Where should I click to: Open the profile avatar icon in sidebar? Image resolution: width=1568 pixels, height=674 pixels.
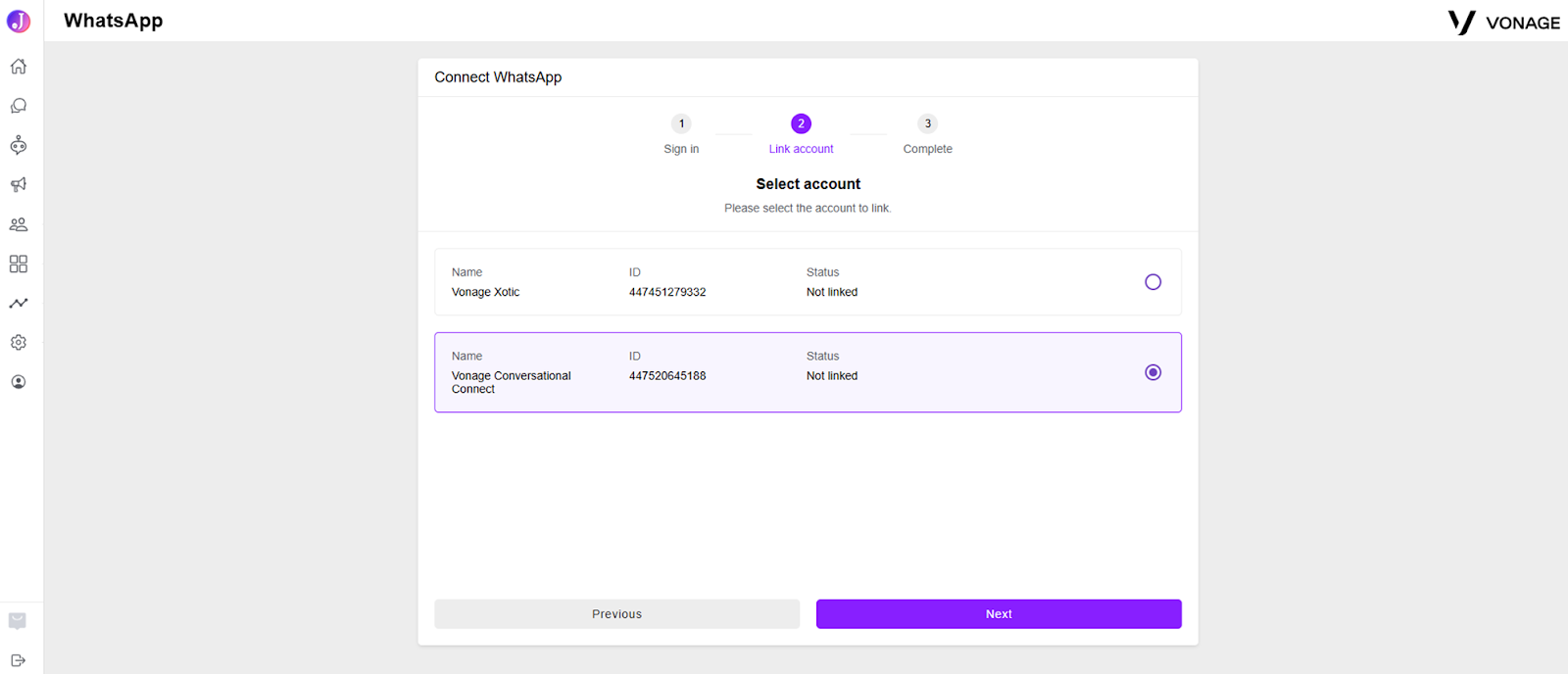(19, 382)
